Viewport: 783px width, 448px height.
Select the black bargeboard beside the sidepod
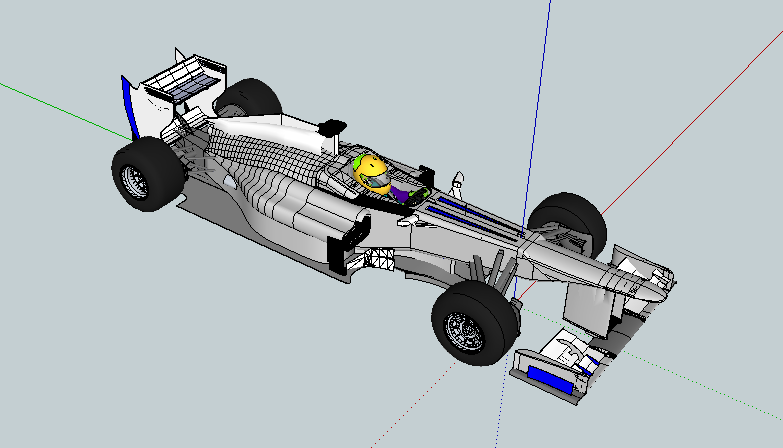pos(350,242)
